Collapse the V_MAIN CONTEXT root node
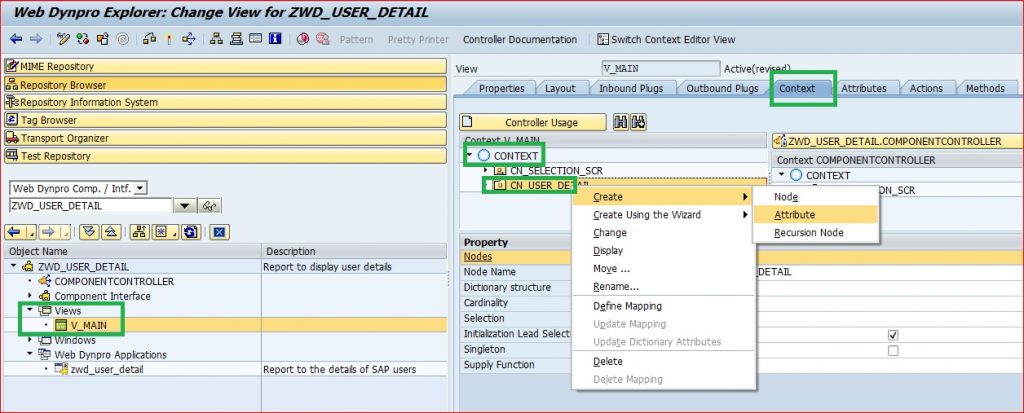 (x=470, y=156)
